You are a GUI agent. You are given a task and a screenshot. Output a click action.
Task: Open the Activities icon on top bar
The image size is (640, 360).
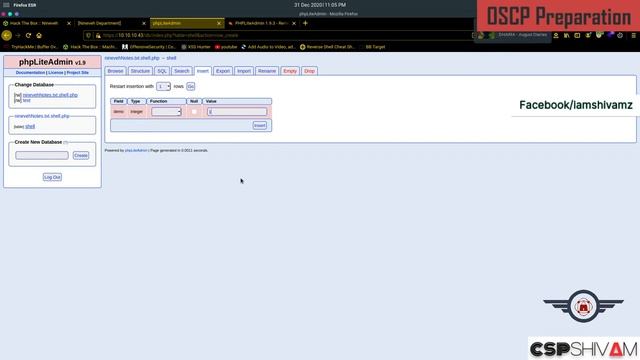pos(6,5)
